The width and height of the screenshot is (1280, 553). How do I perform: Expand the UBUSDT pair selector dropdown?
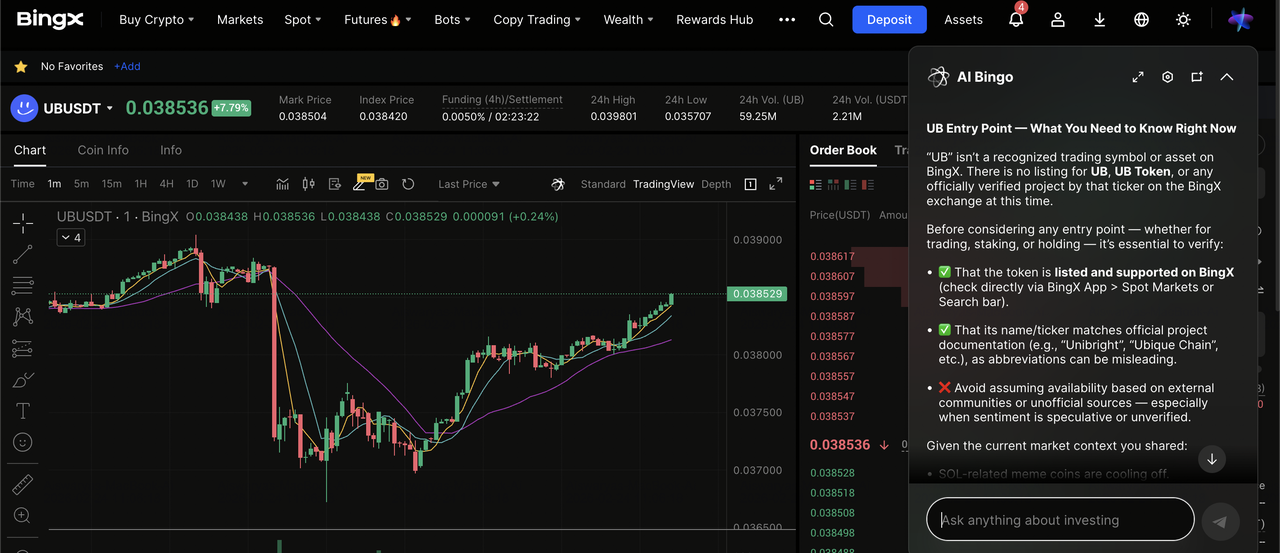click(x=110, y=108)
